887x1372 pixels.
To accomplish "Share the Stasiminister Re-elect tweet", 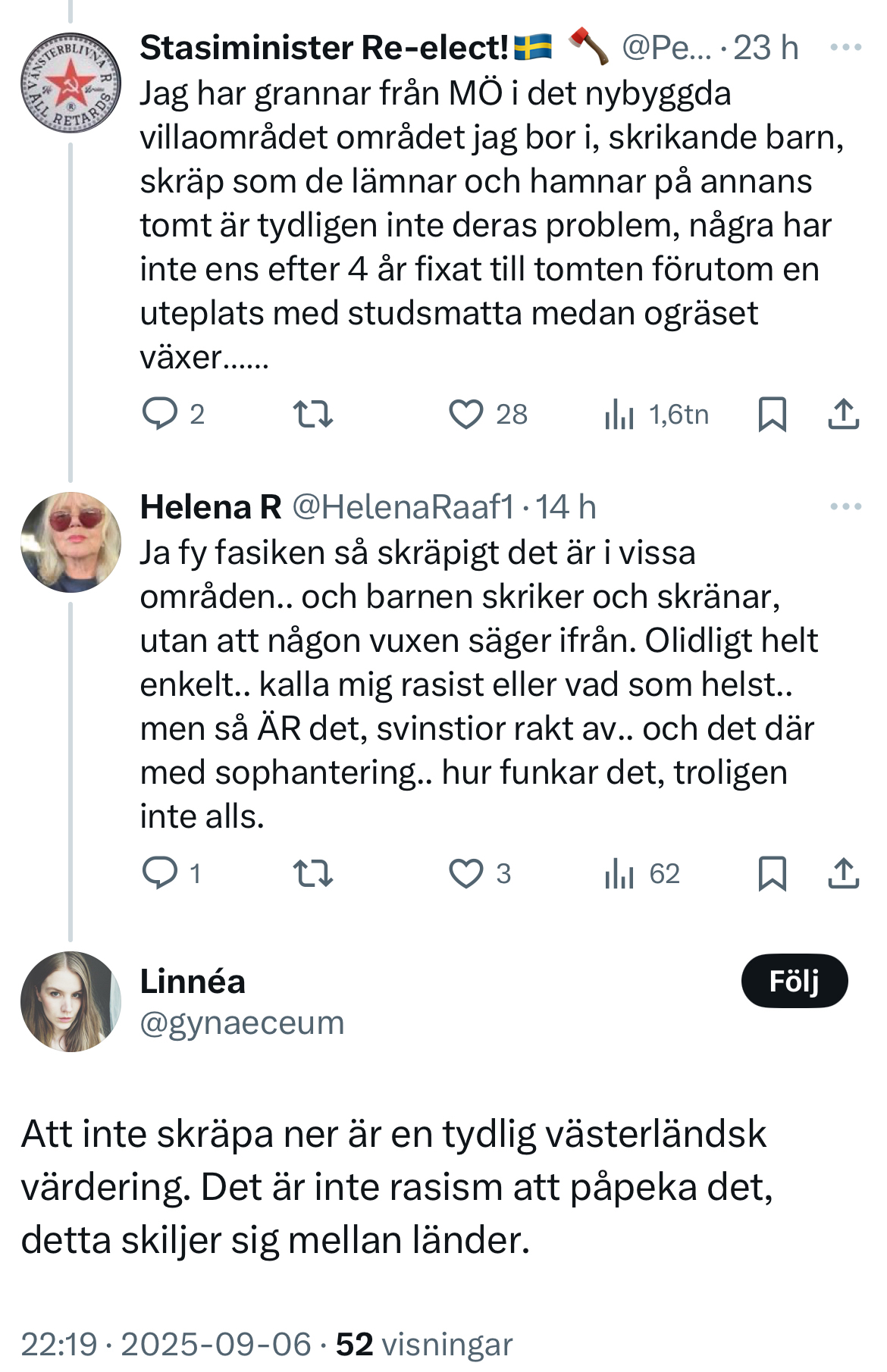I will click(x=843, y=415).
